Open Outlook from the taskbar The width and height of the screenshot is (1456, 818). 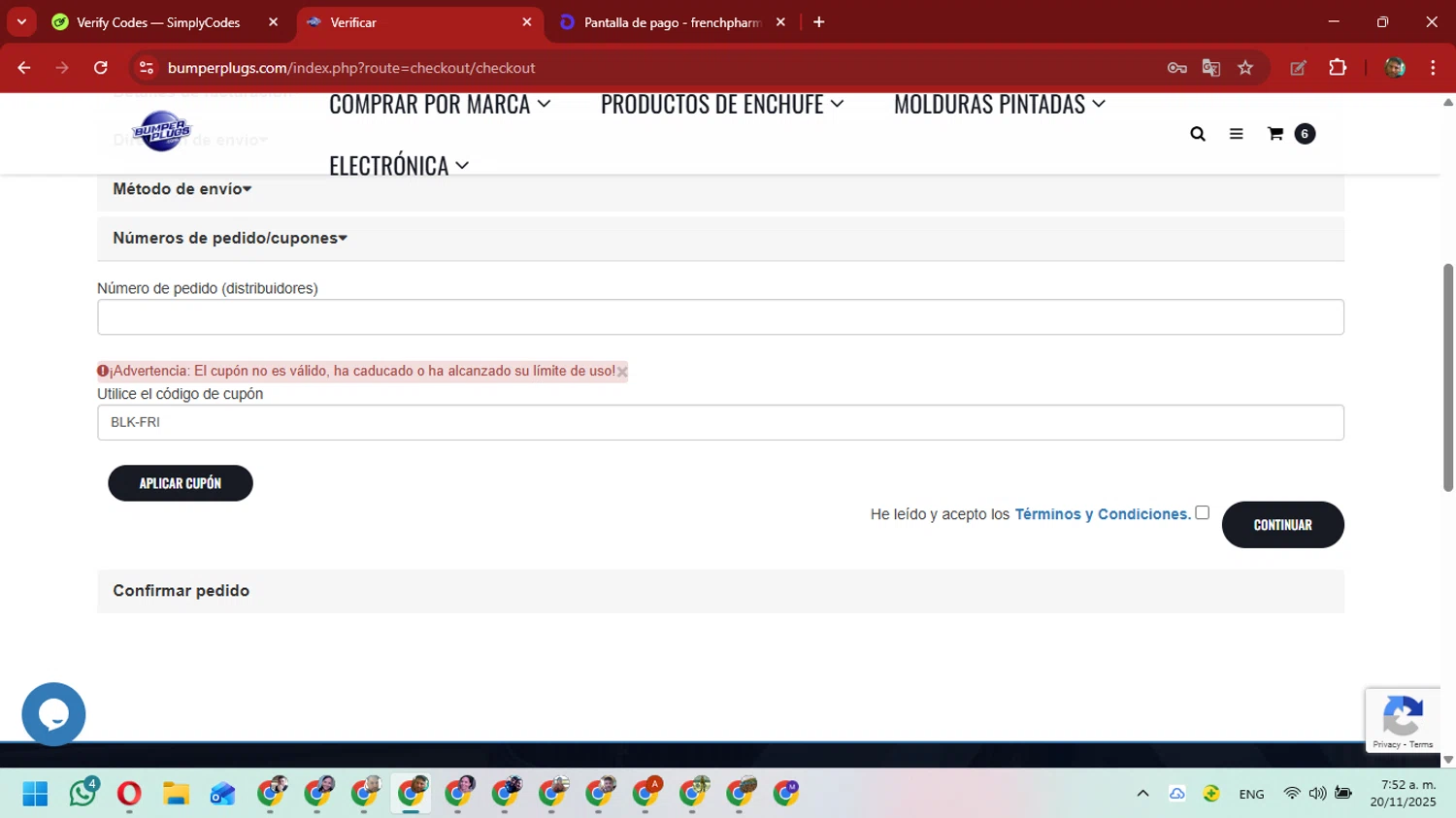pos(222,794)
